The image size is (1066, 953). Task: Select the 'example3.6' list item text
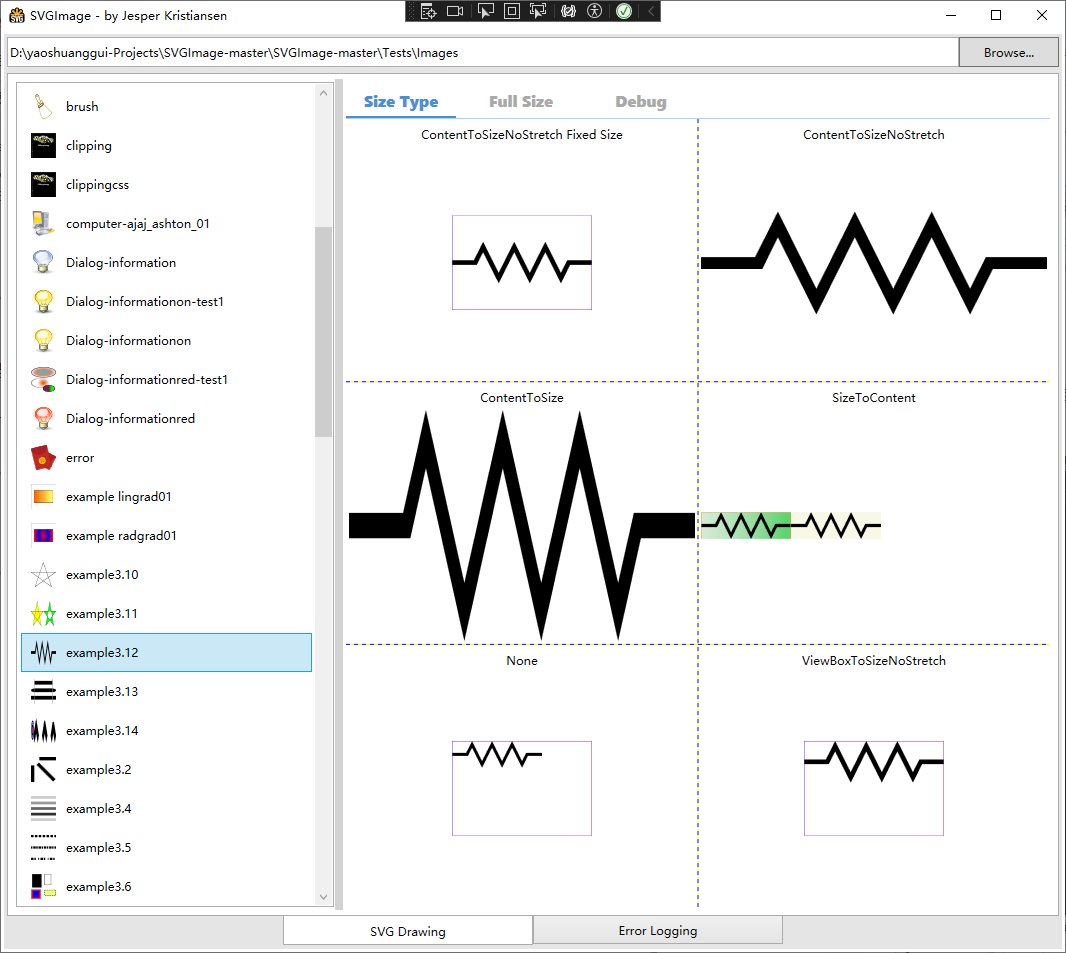click(99, 886)
